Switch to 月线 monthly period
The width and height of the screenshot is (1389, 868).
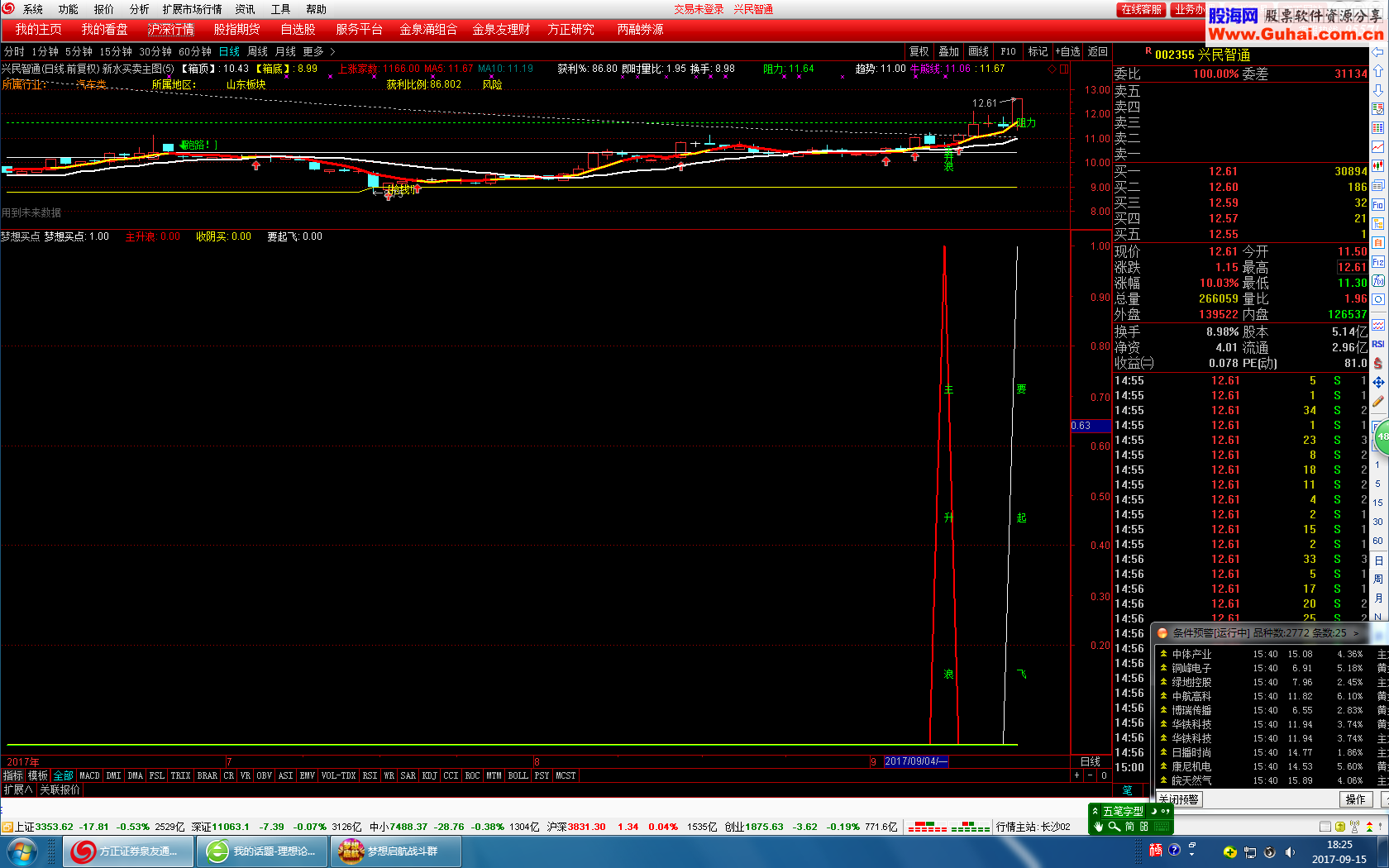coord(285,51)
